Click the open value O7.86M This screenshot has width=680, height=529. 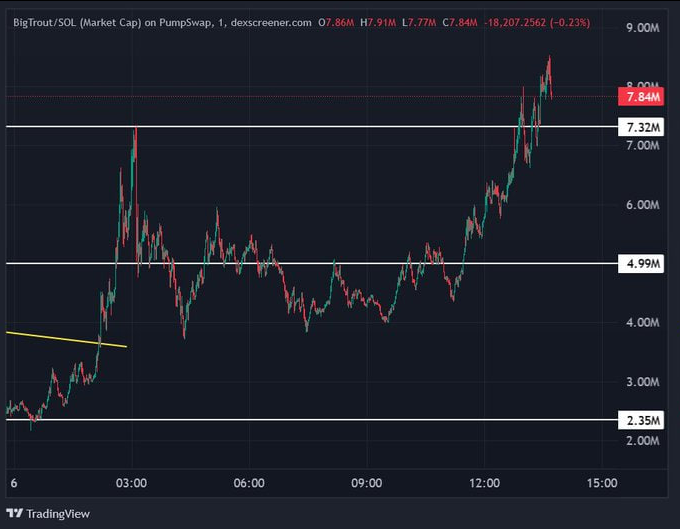pyautogui.click(x=336, y=23)
